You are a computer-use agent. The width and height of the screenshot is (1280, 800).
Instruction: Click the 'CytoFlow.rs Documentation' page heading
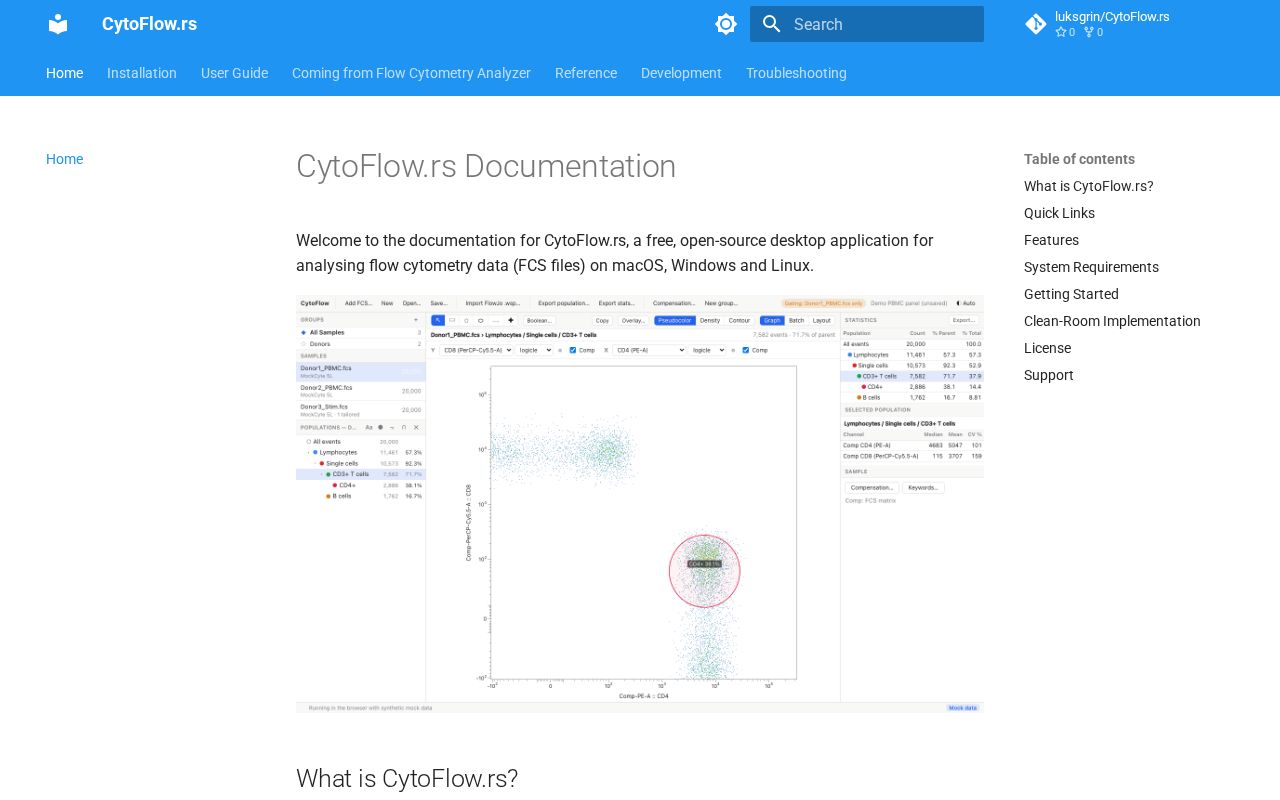[486, 166]
